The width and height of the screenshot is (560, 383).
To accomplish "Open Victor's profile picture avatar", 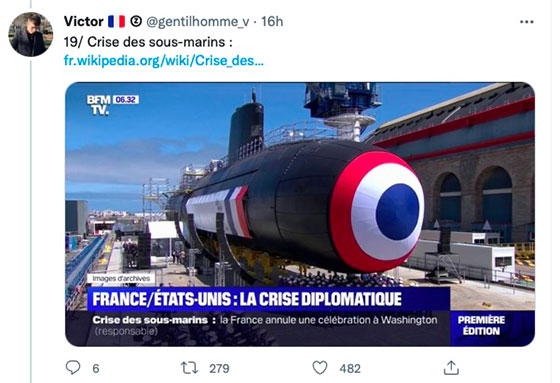I will click(x=31, y=34).
